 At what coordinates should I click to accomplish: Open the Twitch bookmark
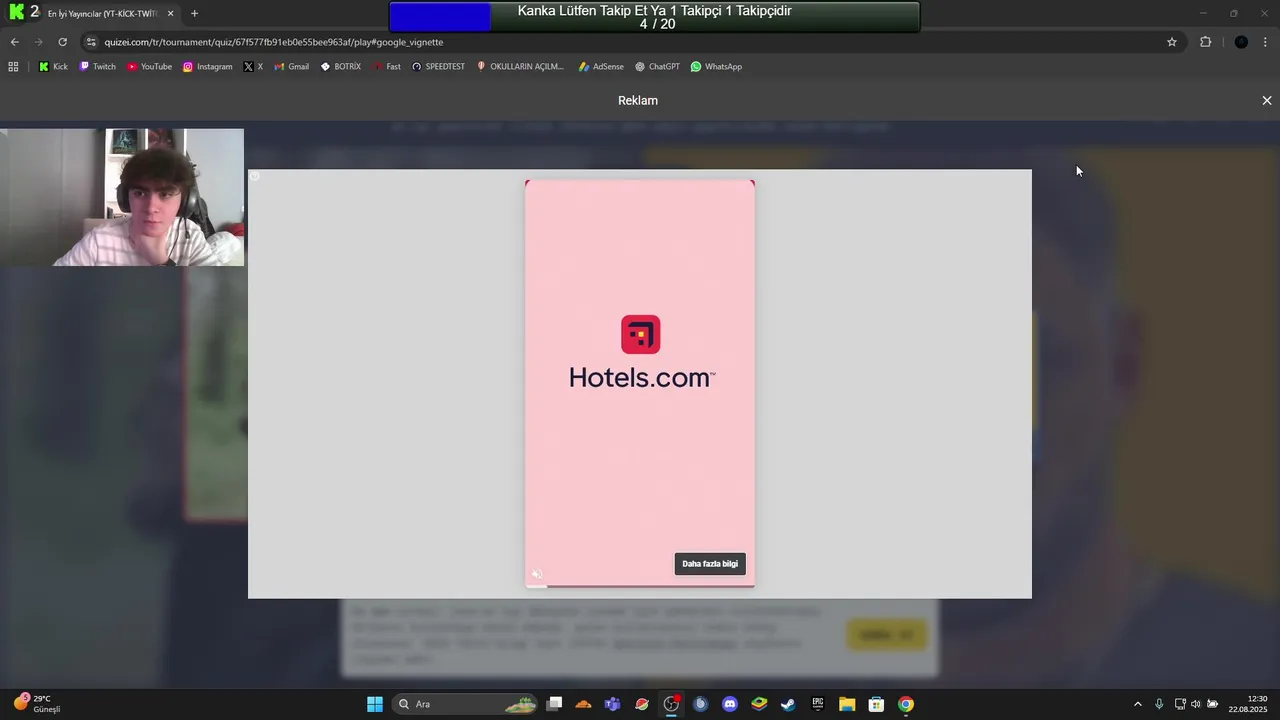tap(98, 67)
